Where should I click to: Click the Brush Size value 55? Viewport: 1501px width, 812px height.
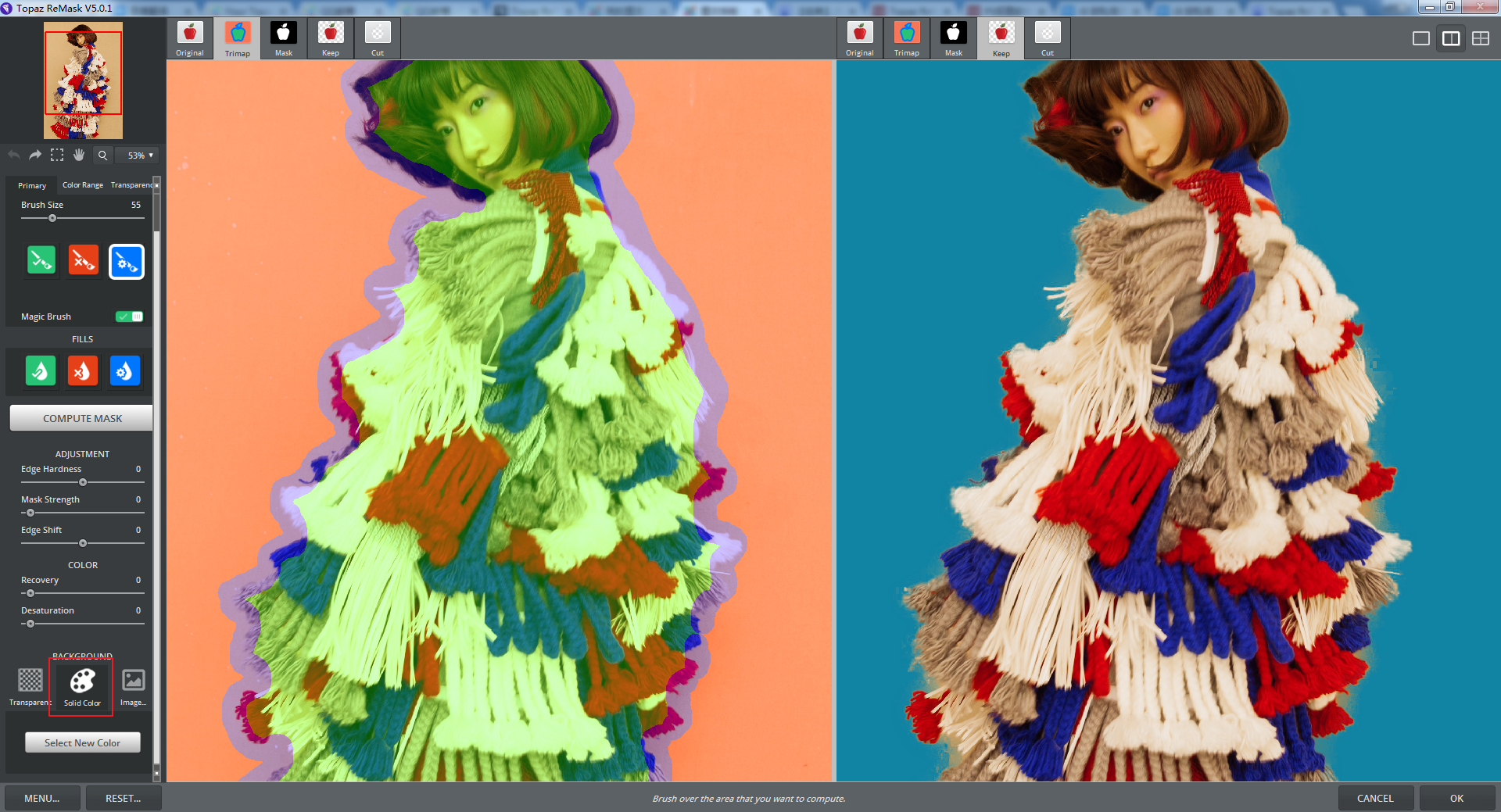[136, 205]
